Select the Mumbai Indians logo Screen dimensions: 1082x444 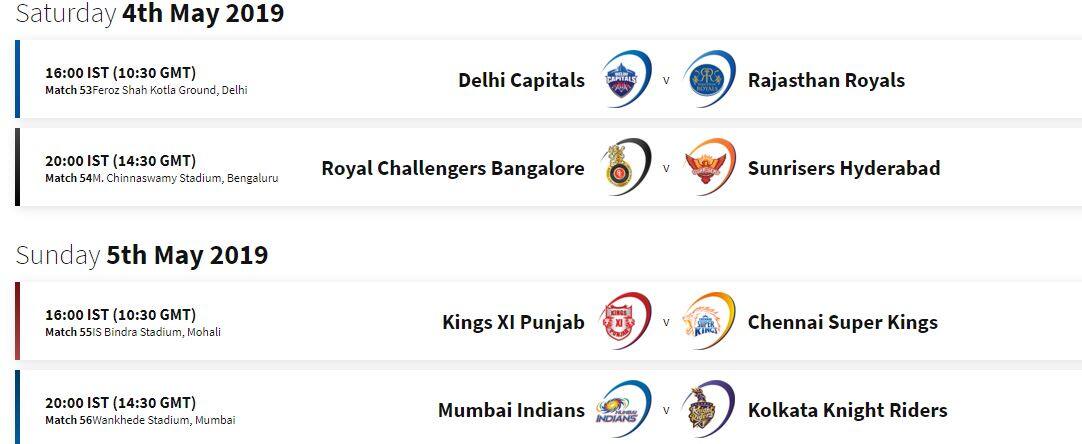[x=624, y=409]
